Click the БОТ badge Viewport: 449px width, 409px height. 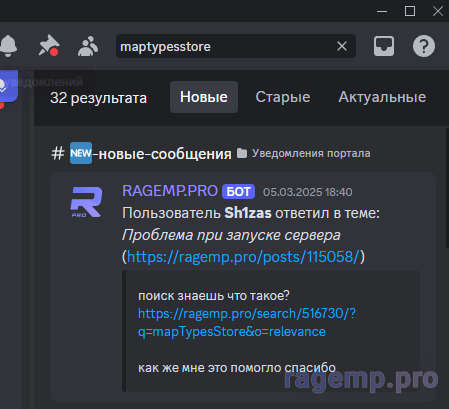point(238,192)
